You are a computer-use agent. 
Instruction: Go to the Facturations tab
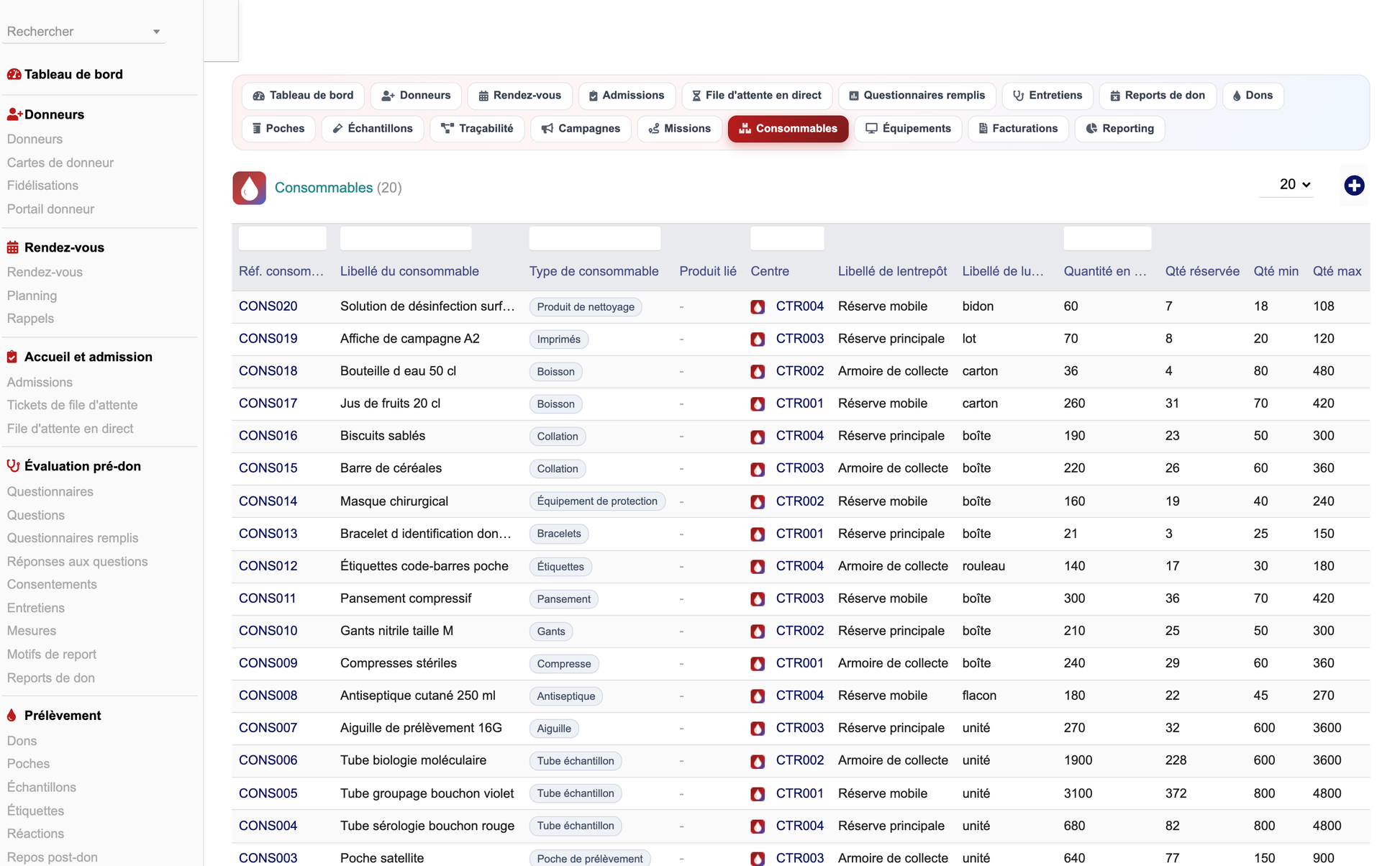click(1018, 129)
